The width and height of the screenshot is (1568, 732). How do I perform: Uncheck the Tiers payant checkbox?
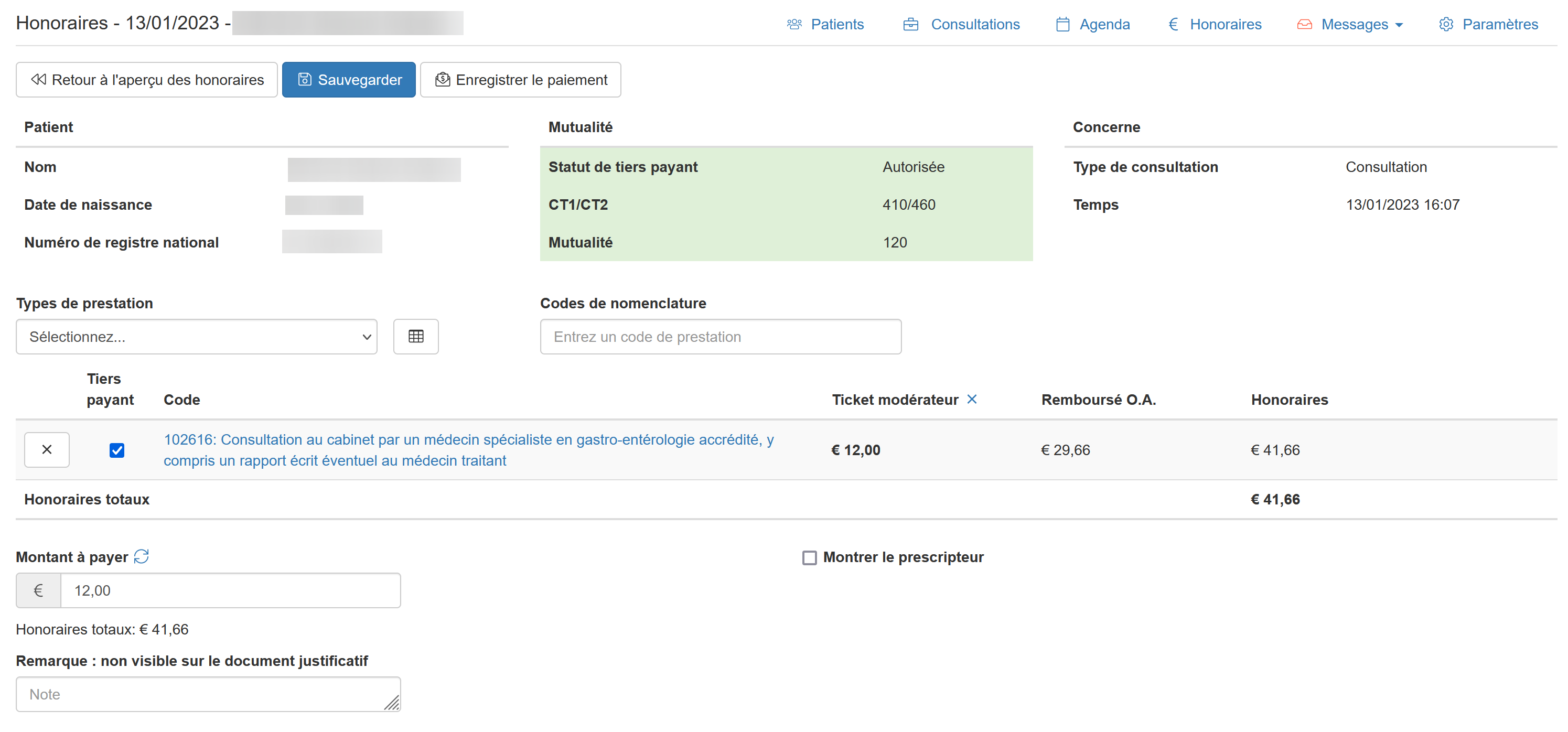117,450
